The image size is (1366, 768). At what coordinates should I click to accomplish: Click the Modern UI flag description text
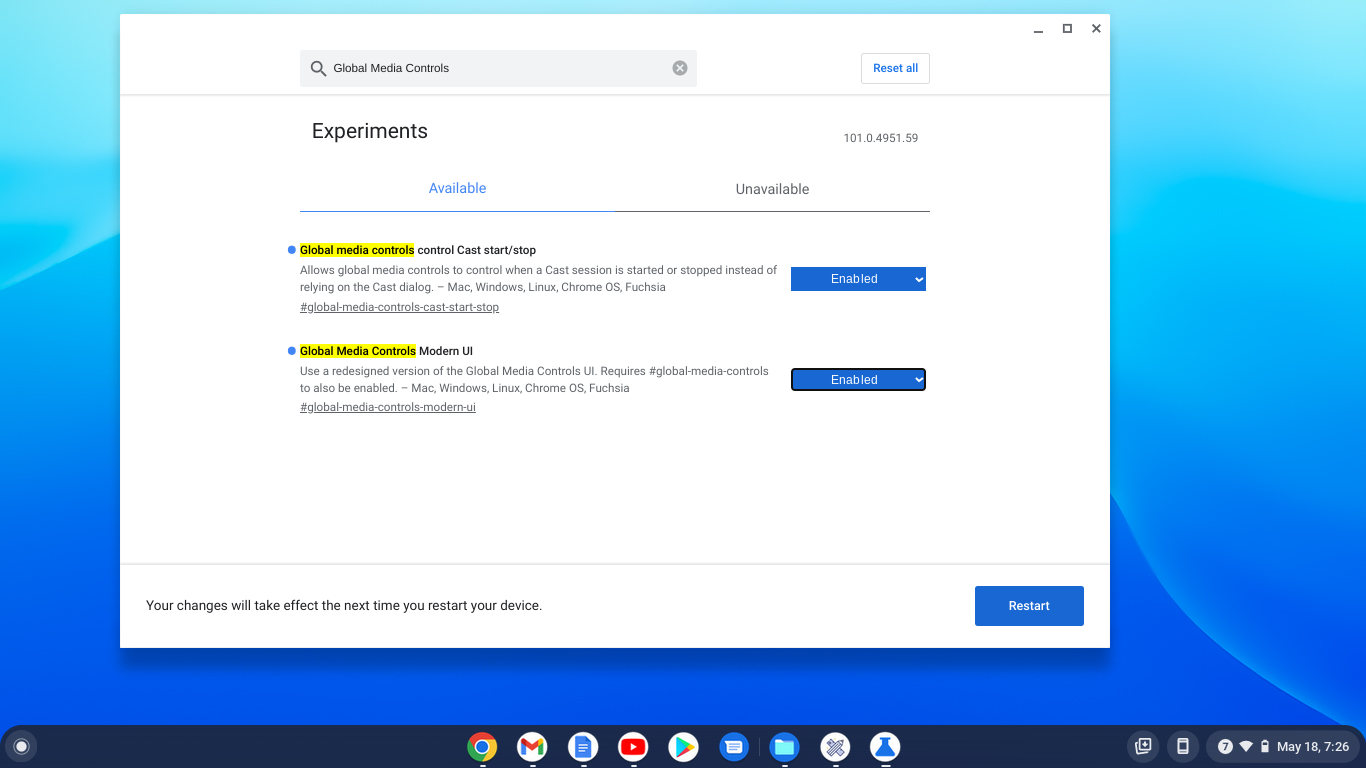[534, 379]
